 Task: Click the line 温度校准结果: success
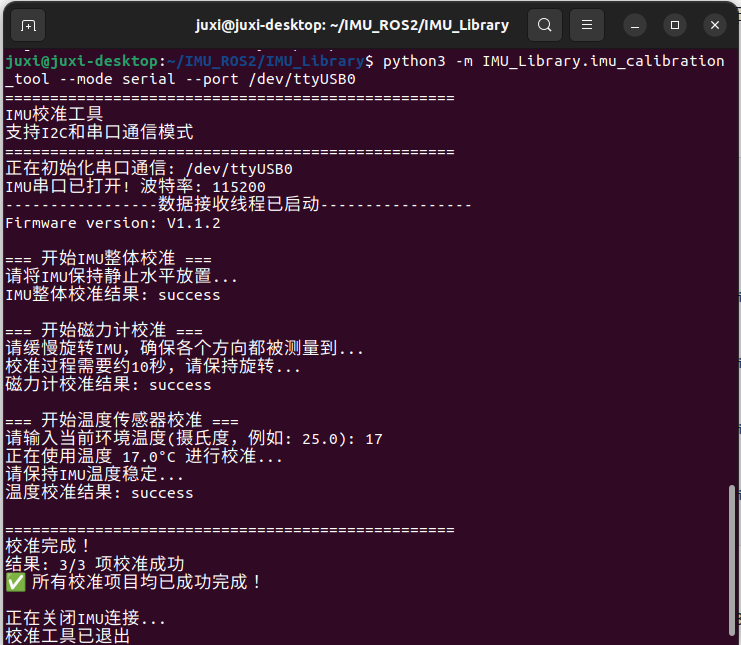(x=99, y=493)
